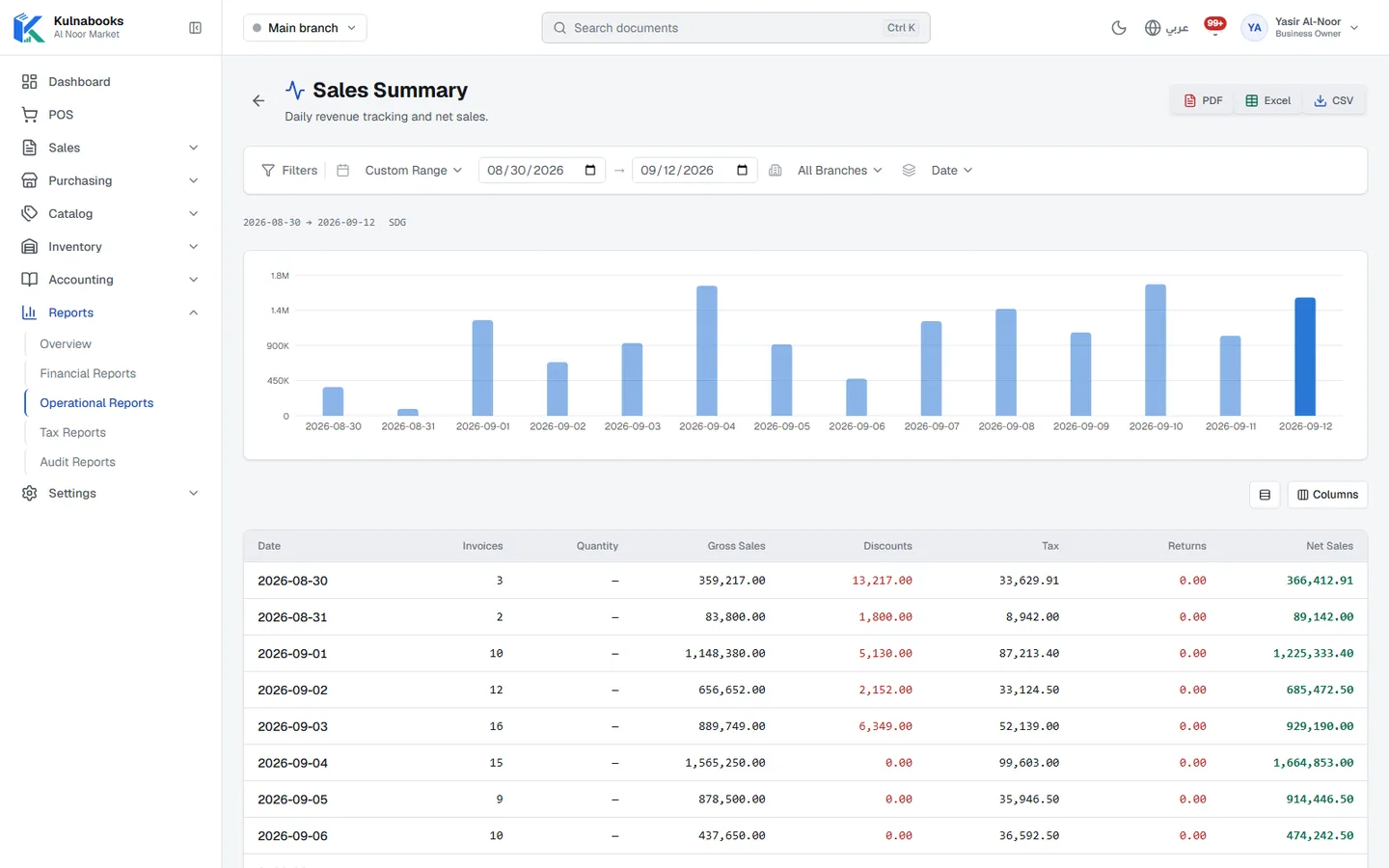Toggle table density view icon

point(1265,495)
